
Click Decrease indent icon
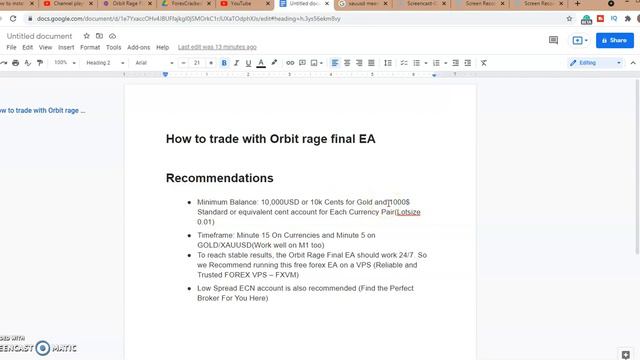click(456, 63)
